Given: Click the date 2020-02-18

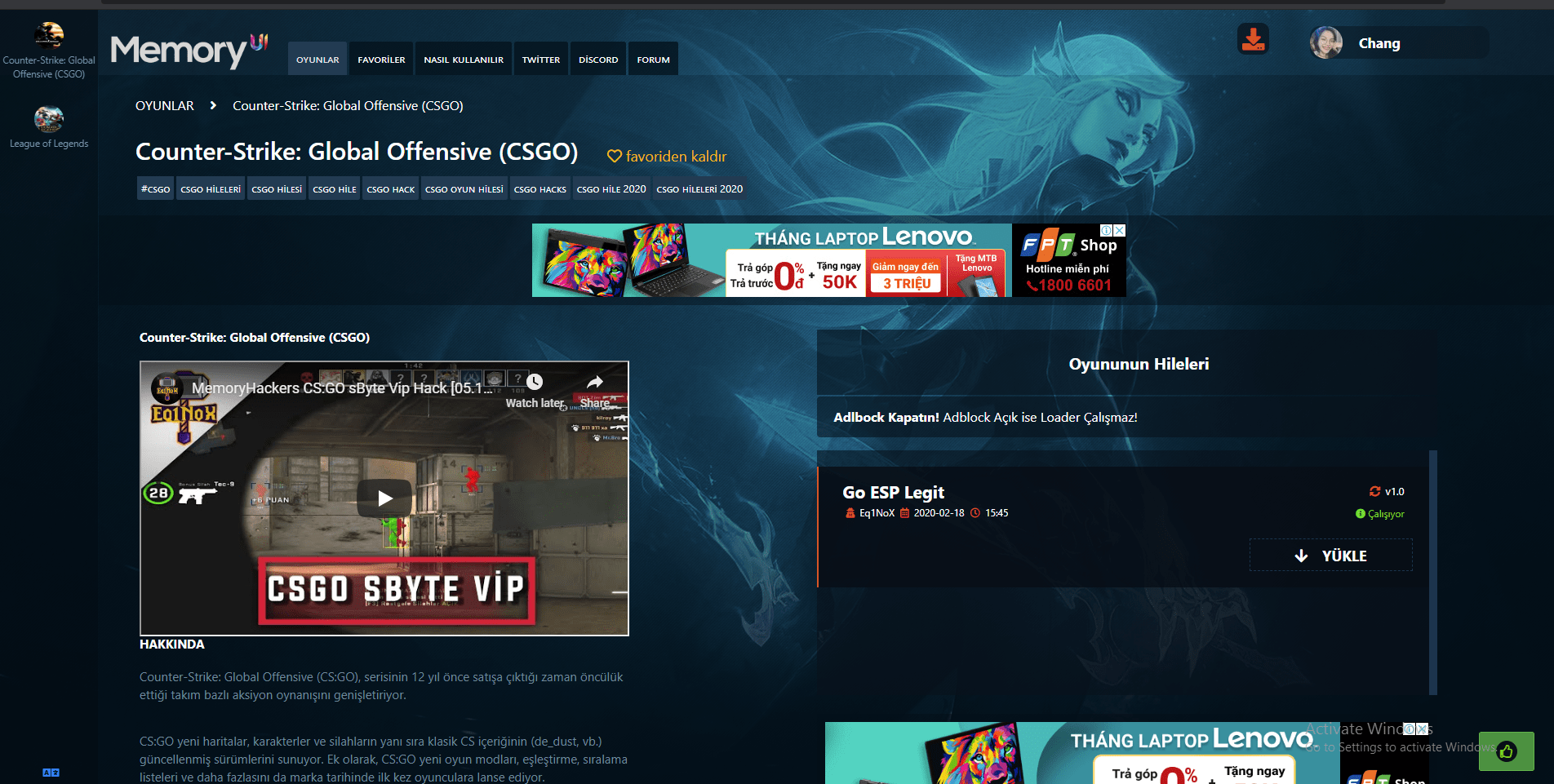Looking at the screenshot, I should click(939, 513).
